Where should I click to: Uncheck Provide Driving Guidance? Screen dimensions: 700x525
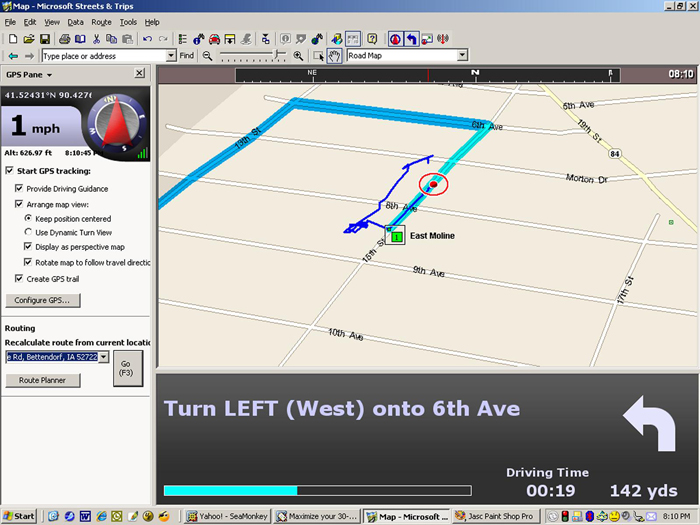[20, 188]
